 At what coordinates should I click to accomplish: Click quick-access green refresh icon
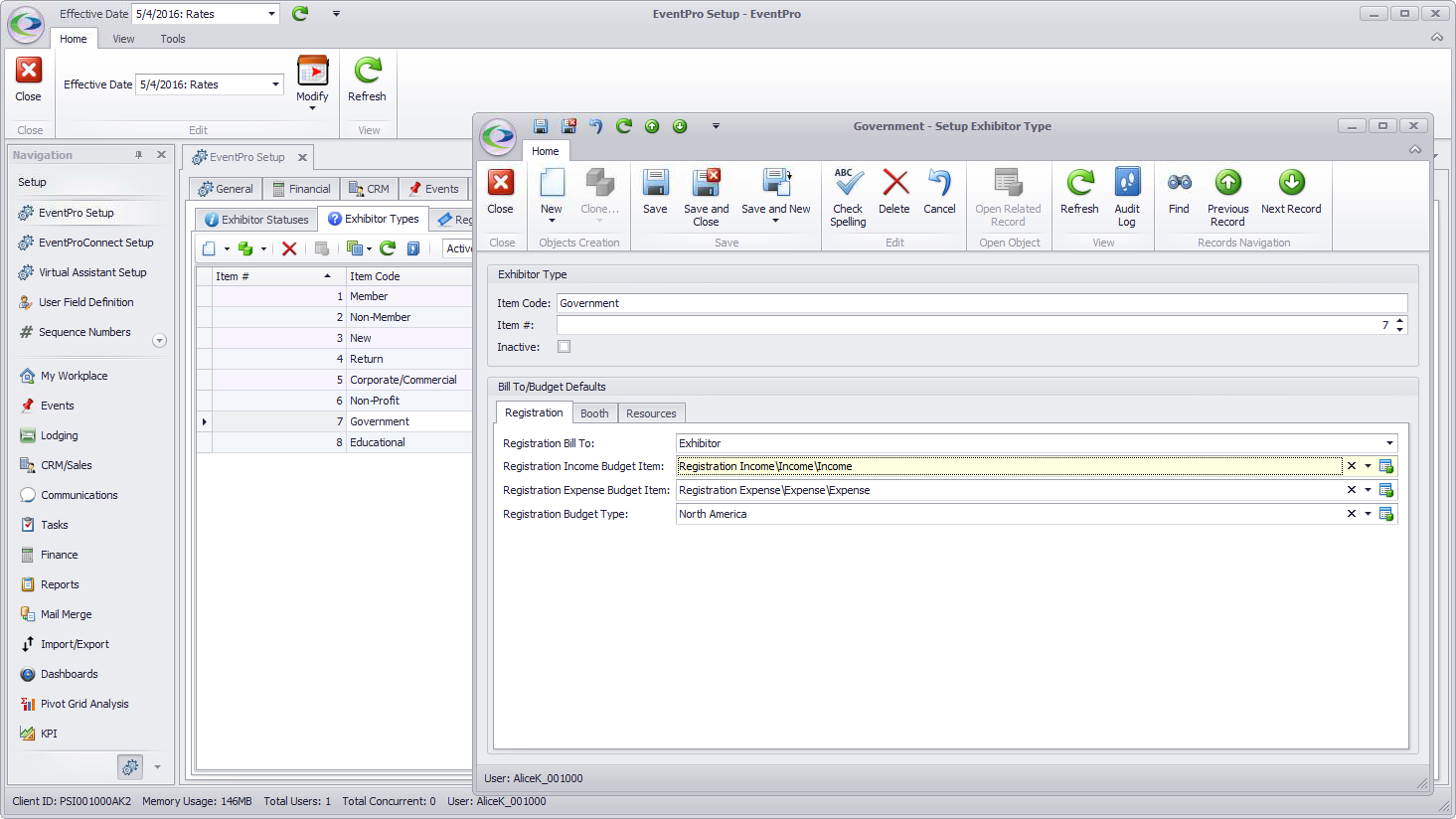[624, 126]
